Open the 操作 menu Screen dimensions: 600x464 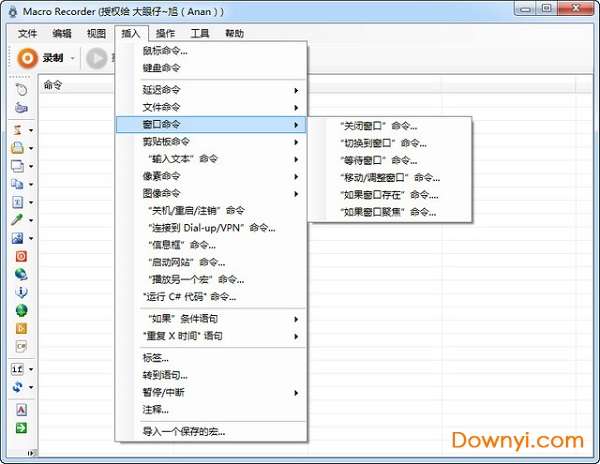[x=165, y=34]
